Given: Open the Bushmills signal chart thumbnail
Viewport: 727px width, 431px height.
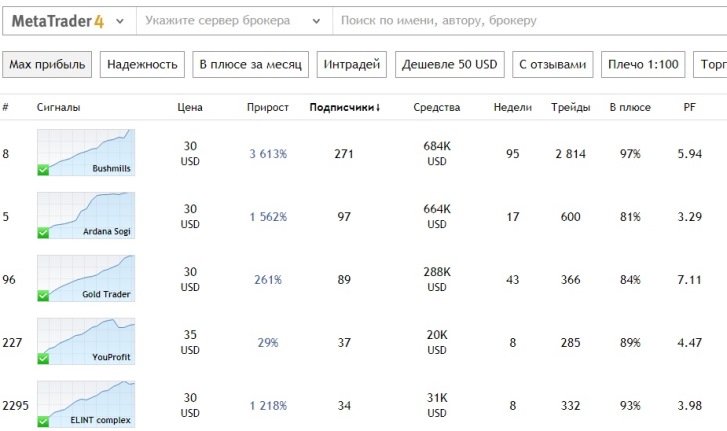Looking at the screenshot, I should (x=86, y=153).
